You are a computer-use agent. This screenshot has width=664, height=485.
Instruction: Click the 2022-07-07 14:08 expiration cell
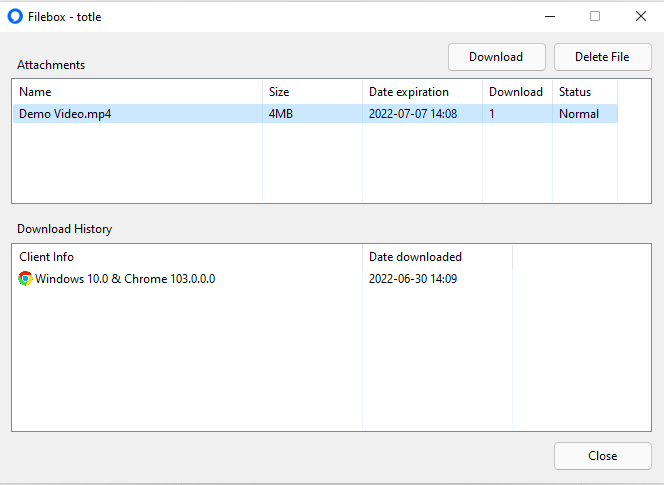pyautogui.click(x=413, y=114)
